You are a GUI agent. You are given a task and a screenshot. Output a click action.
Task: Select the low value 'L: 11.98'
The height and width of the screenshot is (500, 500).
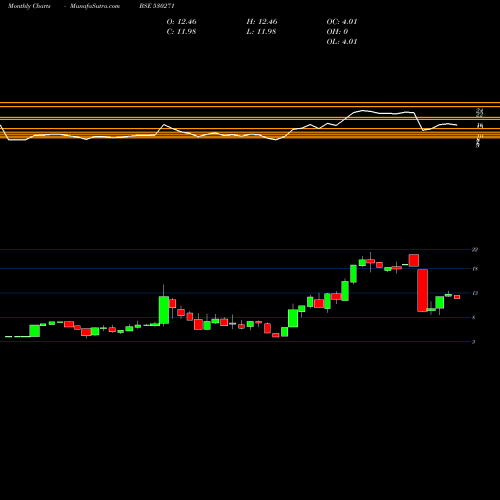(x=261, y=32)
